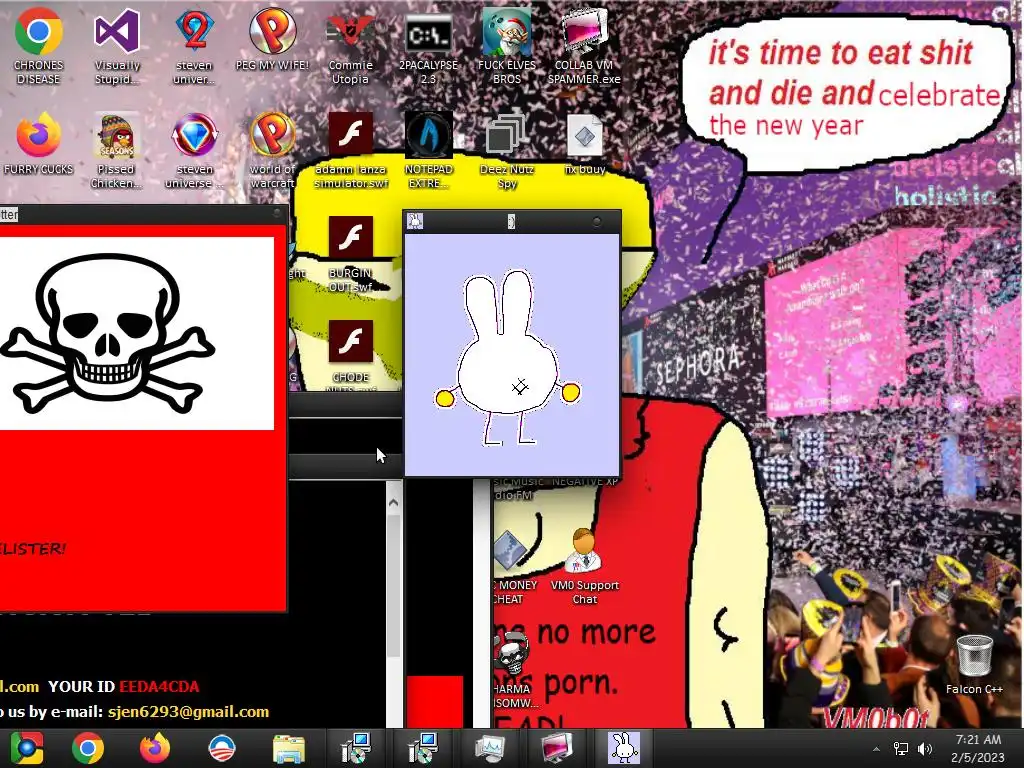Select the BURGIN OUT.swf Flash file
This screenshot has width=1024, height=768.
351,254
